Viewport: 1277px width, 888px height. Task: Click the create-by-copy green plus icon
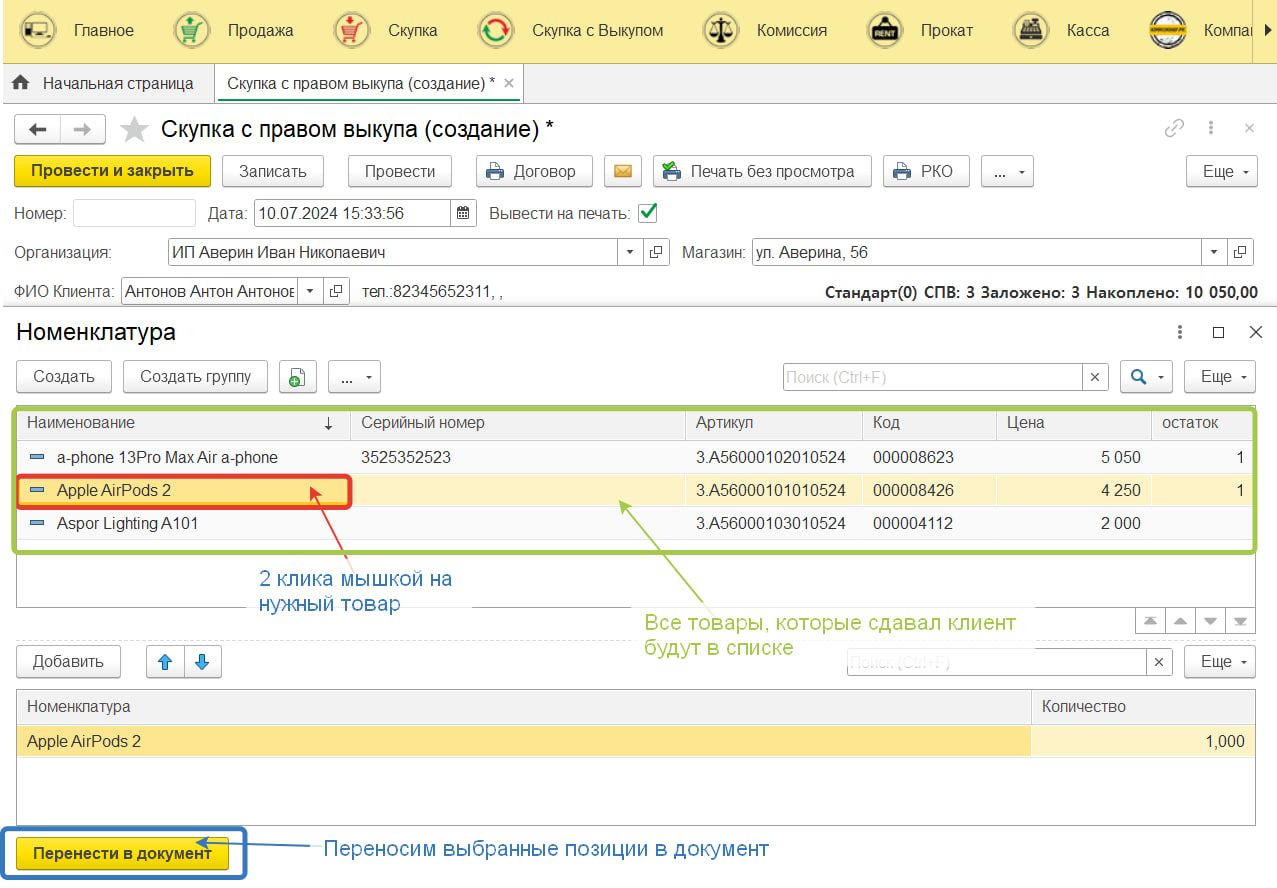[297, 377]
